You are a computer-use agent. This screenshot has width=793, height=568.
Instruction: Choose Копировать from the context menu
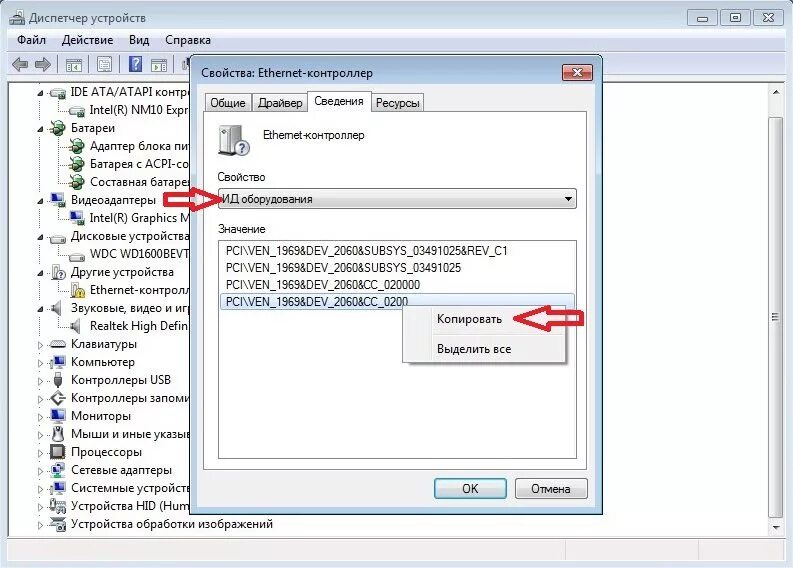[x=484, y=319]
